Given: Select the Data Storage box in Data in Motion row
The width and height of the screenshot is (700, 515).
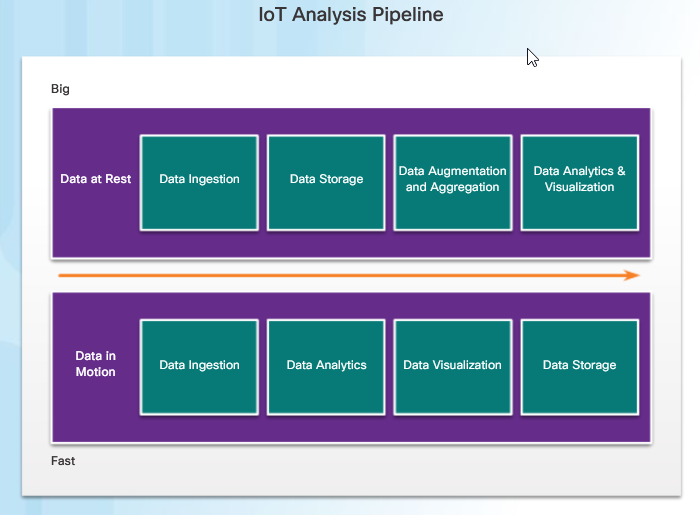Looking at the screenshot, I should click(x=579, y=367).
